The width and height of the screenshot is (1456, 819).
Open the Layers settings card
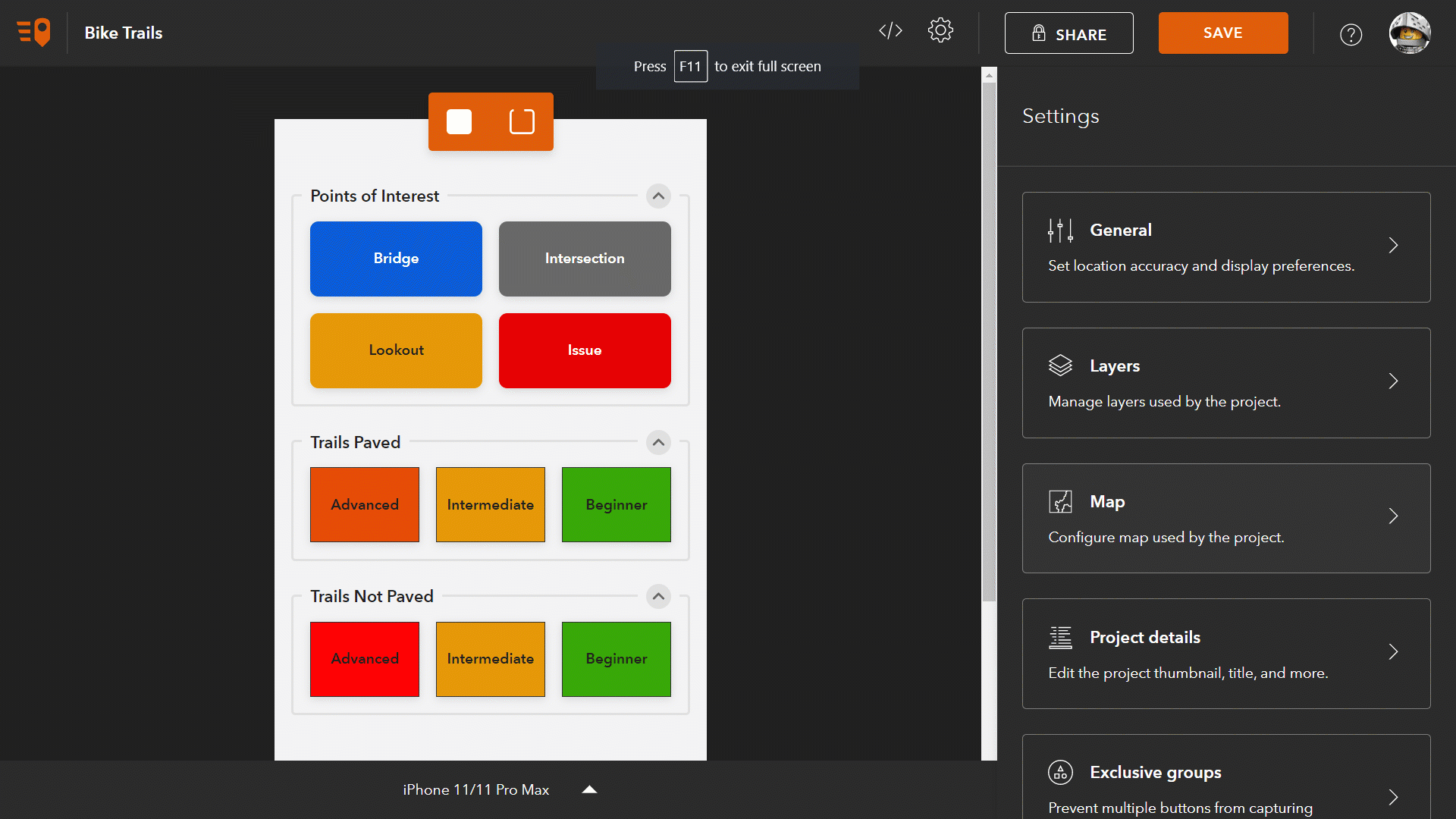coord(1226,383)
